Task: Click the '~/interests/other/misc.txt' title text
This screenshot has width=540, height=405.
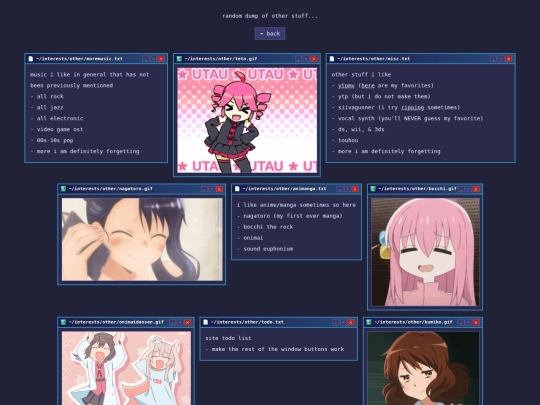Action: pos(373,59)
